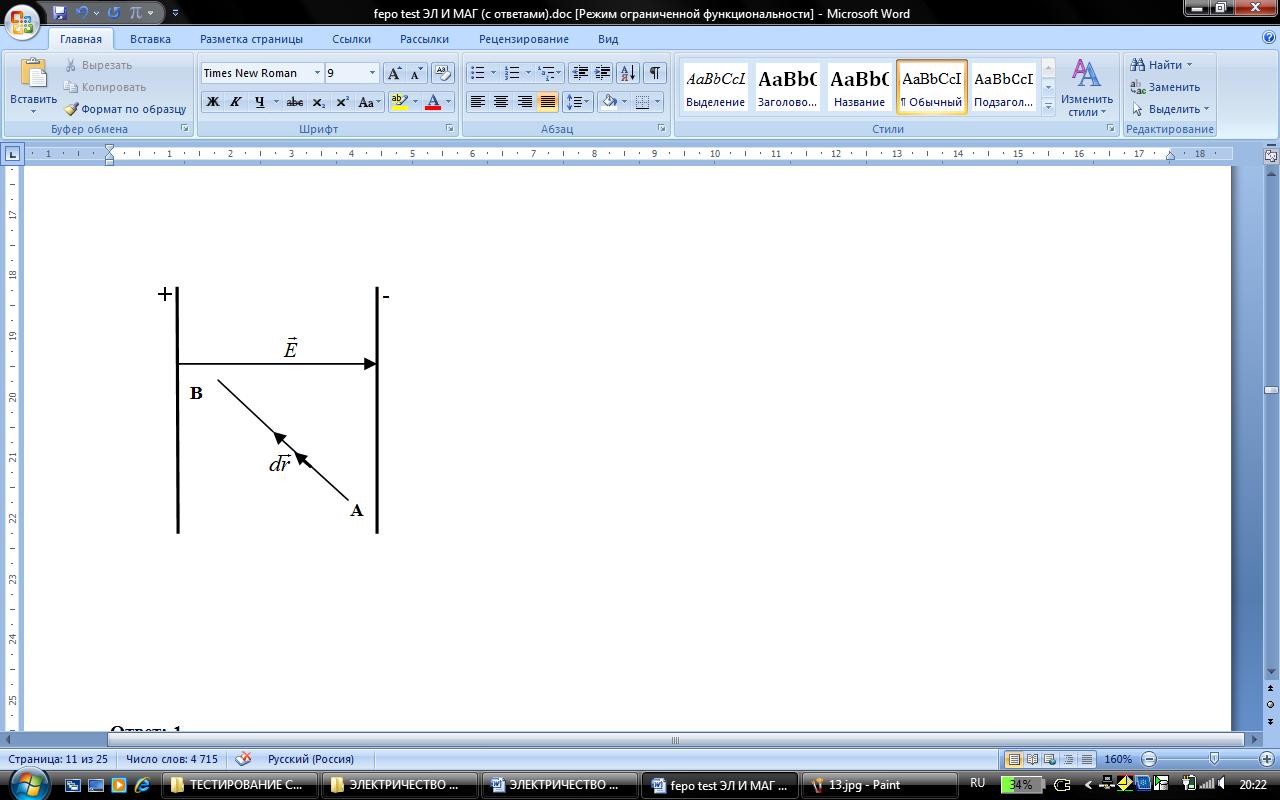Click the spell check status icon
Screen dimensions: 1280x800
(243, 759)
